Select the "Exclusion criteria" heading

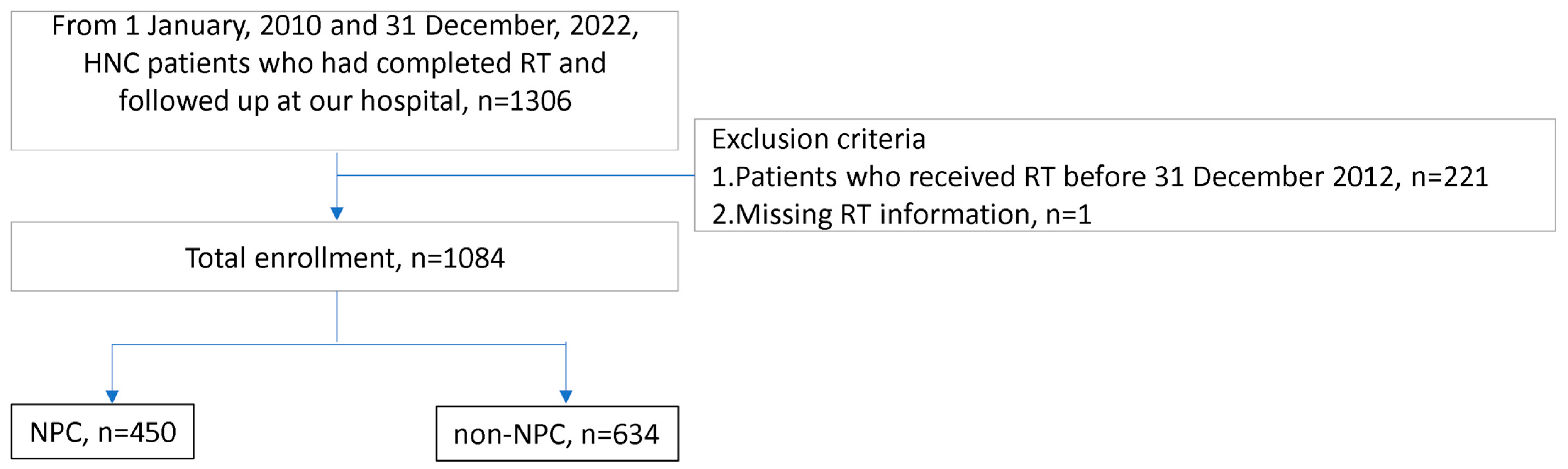click(x=818, y=139)
